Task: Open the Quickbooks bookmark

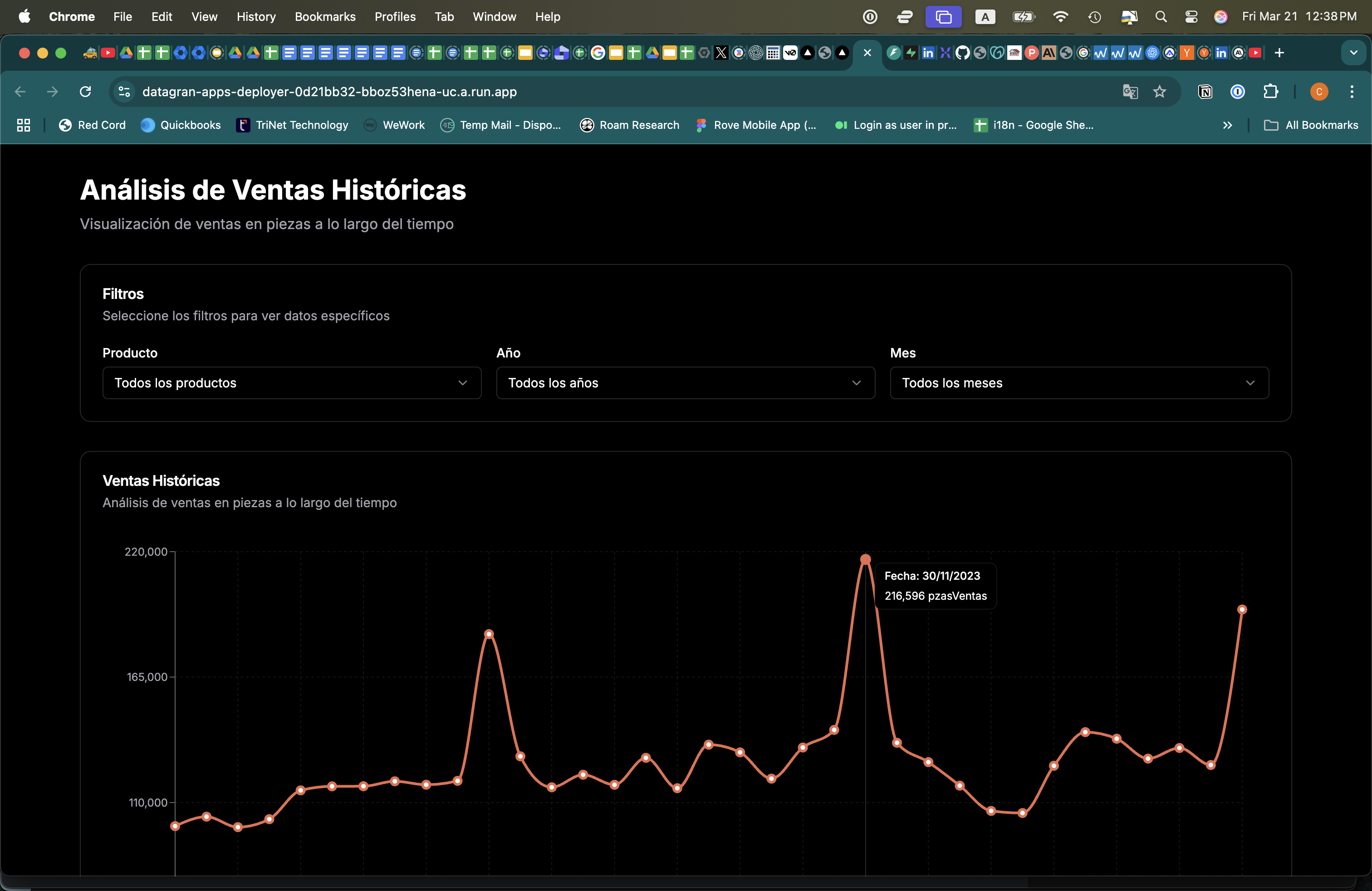Action: [x=181, y=125]
